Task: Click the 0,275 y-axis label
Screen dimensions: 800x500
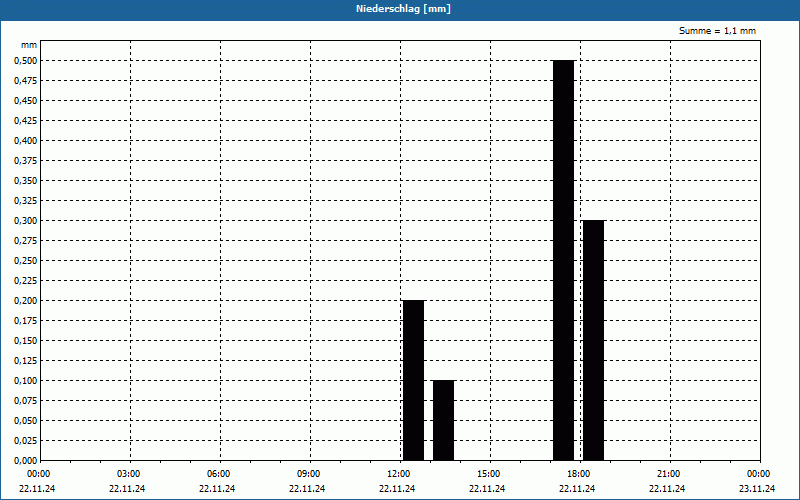Action: pyautogui.click(x=26, y=241)
